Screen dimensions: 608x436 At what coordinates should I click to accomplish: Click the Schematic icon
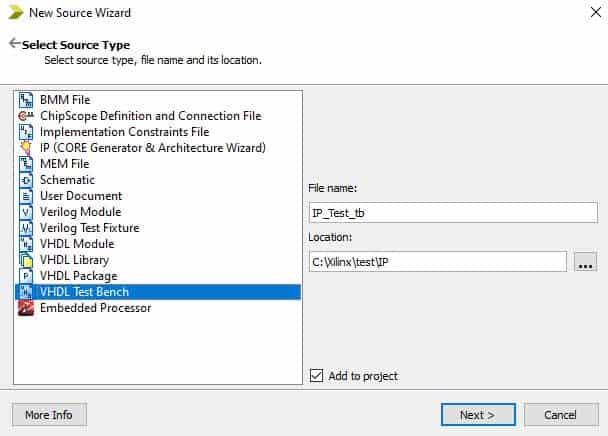[26, 180]
